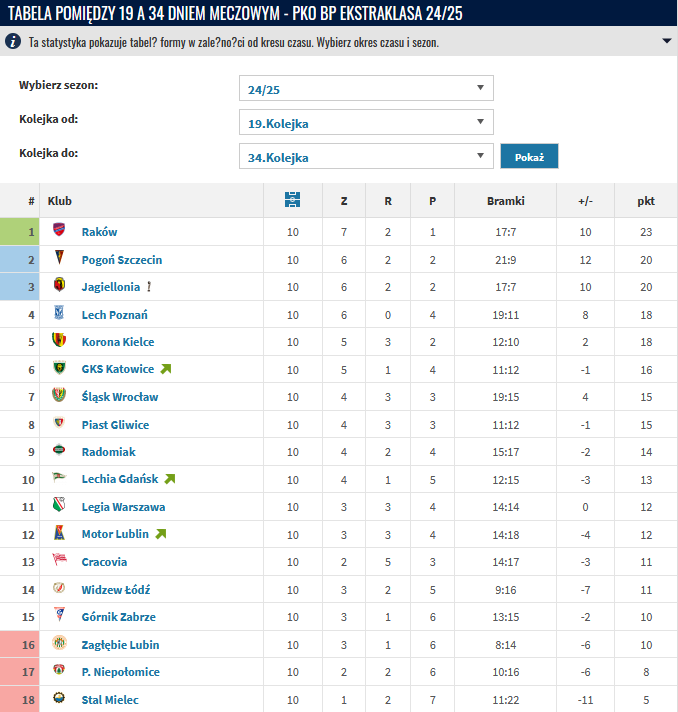
Task: Click the info icon in the description bar
Action: coord(13,42)
